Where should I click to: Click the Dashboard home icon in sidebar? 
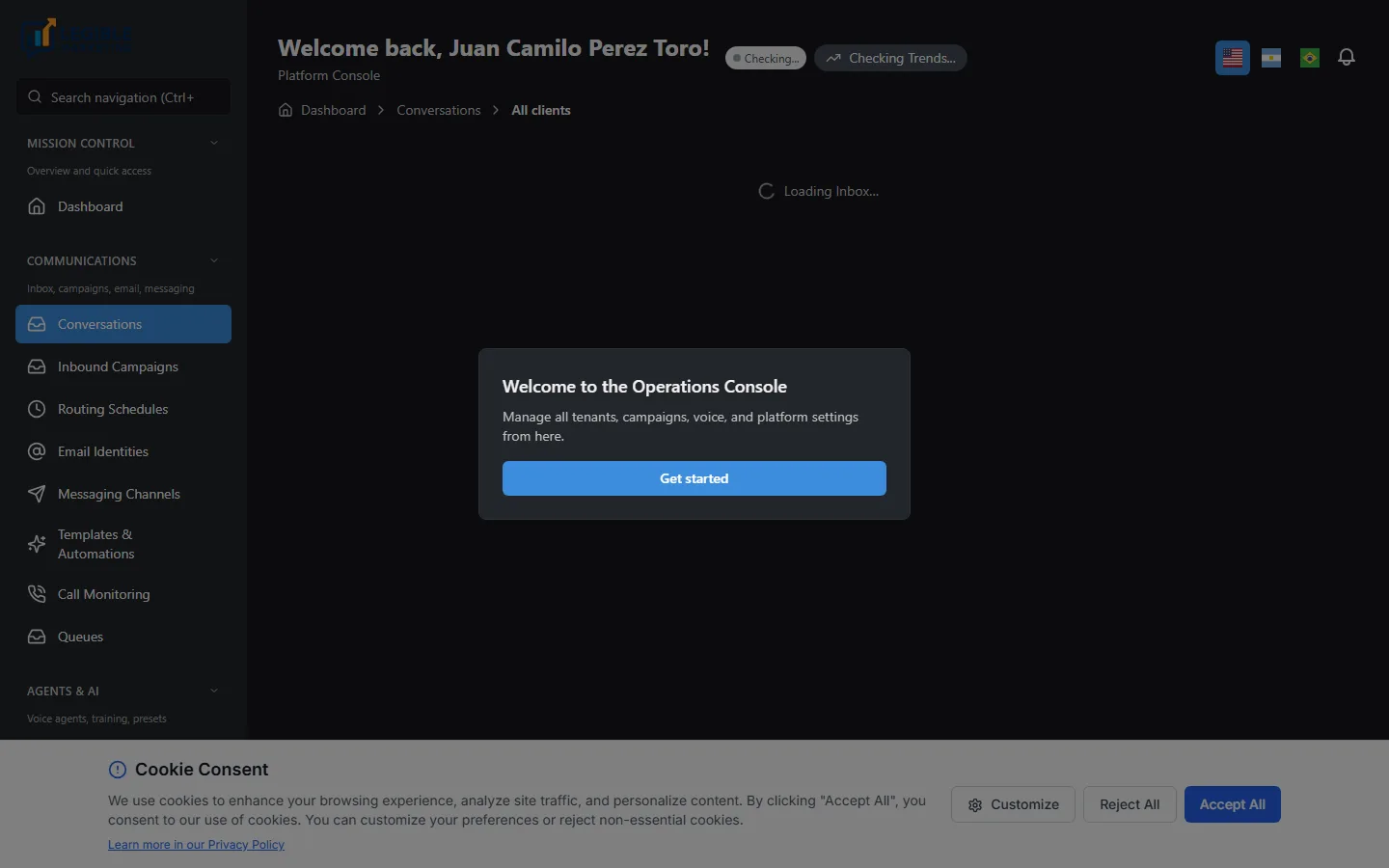click(37, 206)
